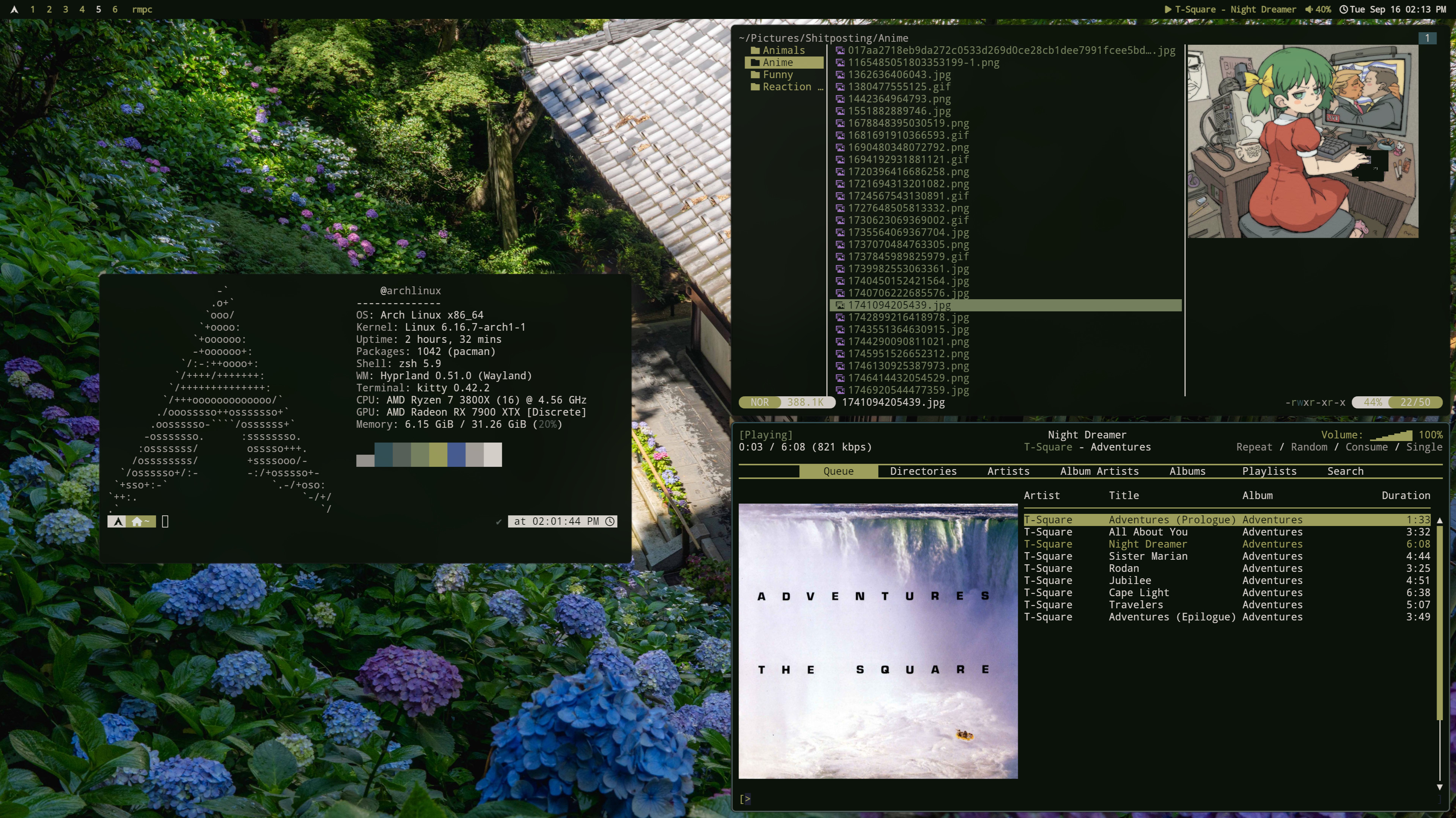
Task: Switch to workspace 3
Action: [x=66, y=9]
